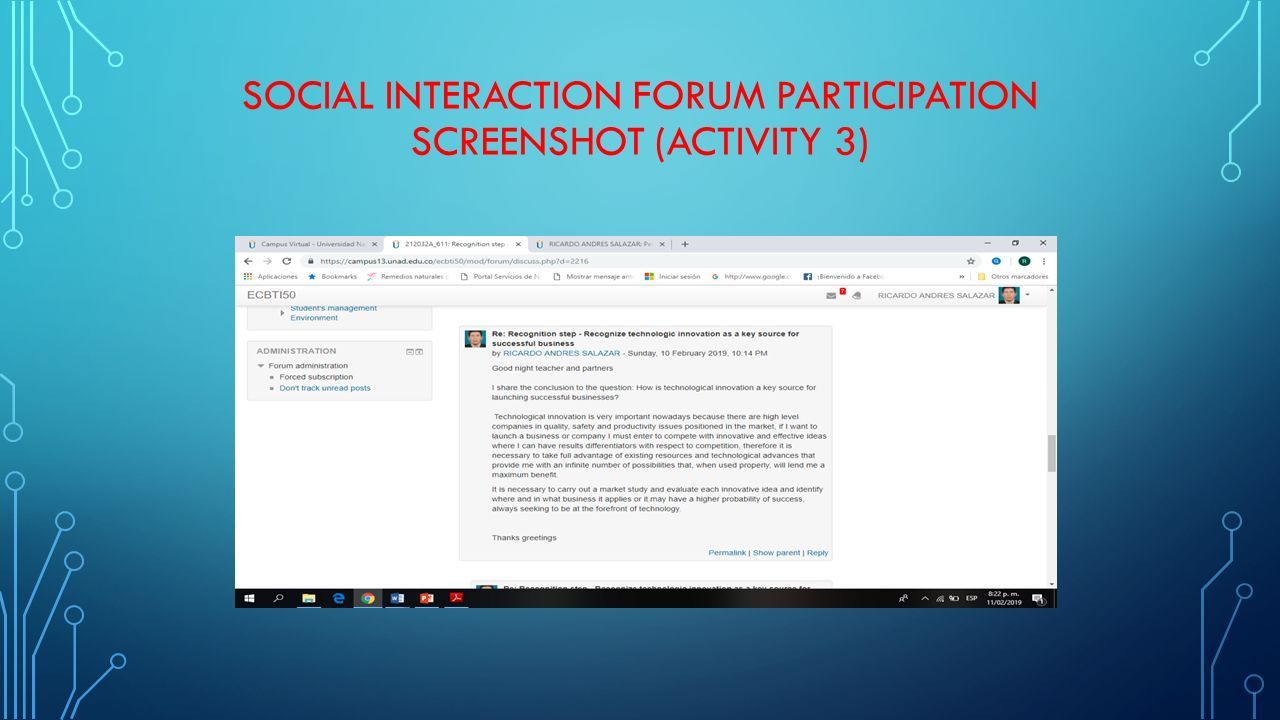Open the Portal Servicios bookmark
The width and height of the screenshot is (1280, 720).
click(x=500, y=276)
